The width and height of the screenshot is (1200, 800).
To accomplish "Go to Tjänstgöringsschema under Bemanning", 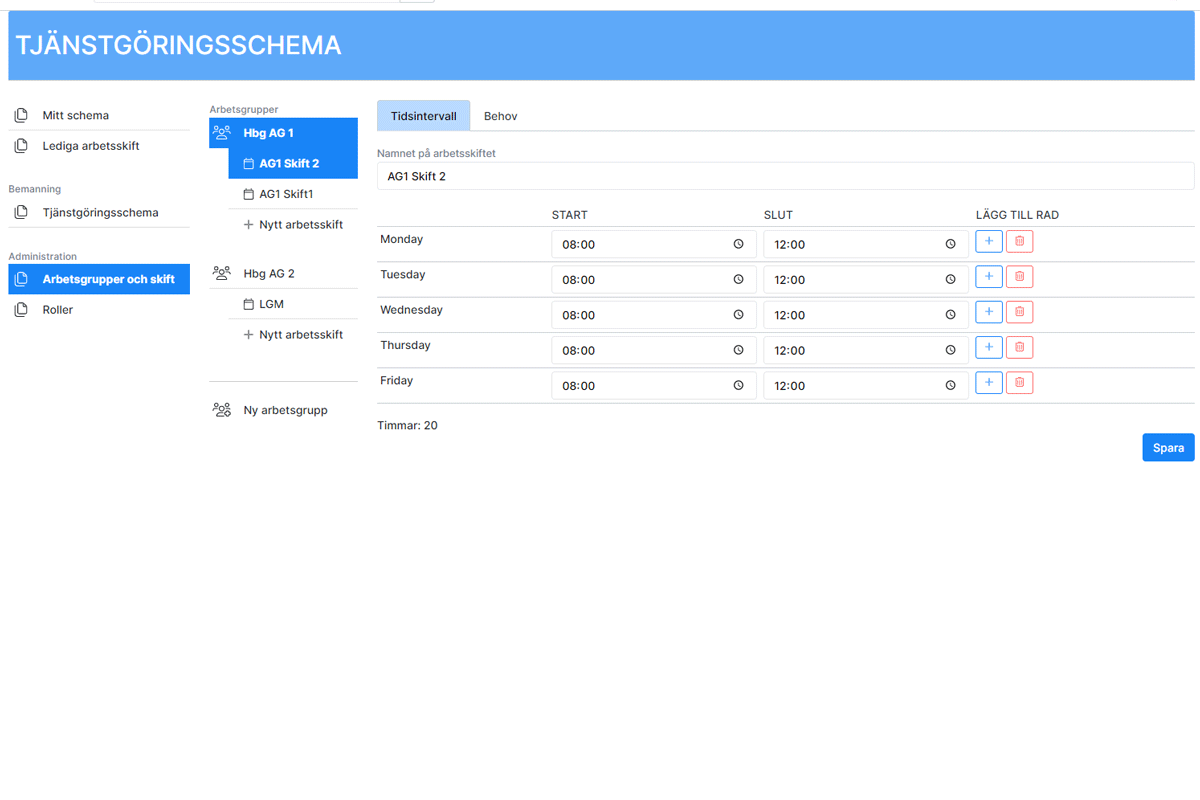I will pos(99,212).
